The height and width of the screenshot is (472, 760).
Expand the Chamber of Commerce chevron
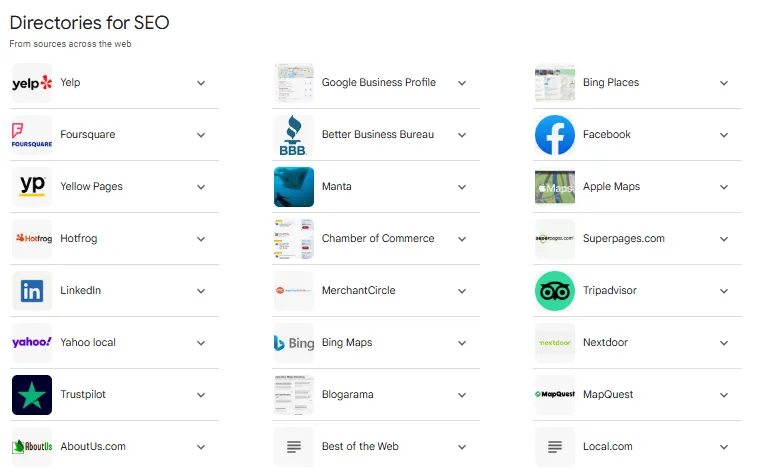click(x=462, y=239)
